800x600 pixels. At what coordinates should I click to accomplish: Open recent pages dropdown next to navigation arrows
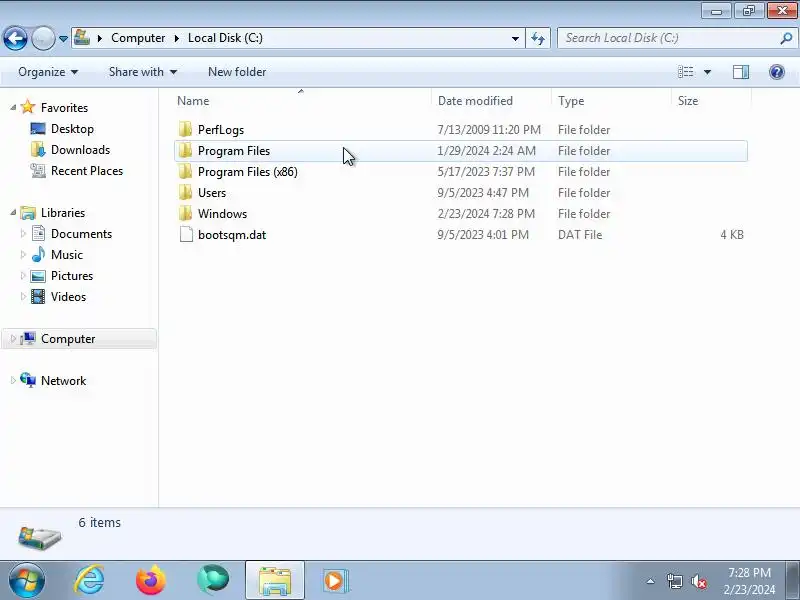click(63, 39)
